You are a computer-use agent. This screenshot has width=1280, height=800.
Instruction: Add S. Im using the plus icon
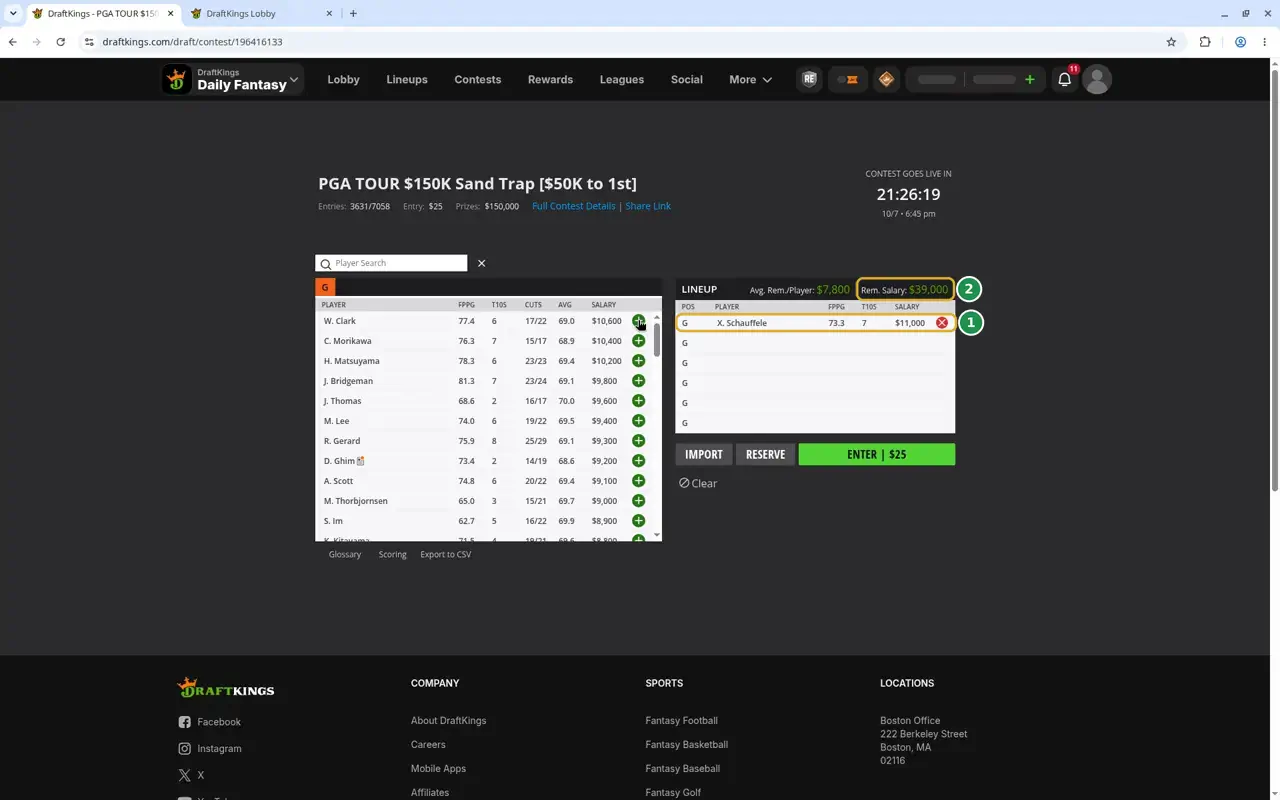pyautogui.click(x=638, y=521)
